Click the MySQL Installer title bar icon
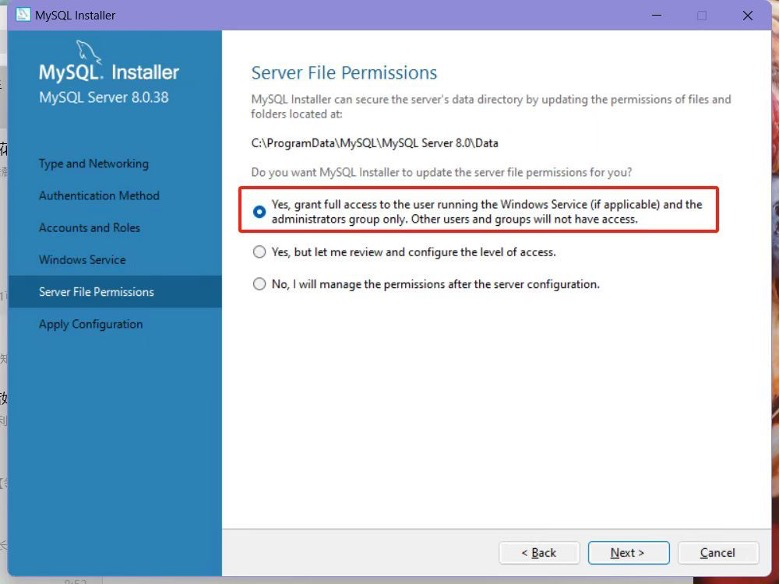 coord(23,15)
